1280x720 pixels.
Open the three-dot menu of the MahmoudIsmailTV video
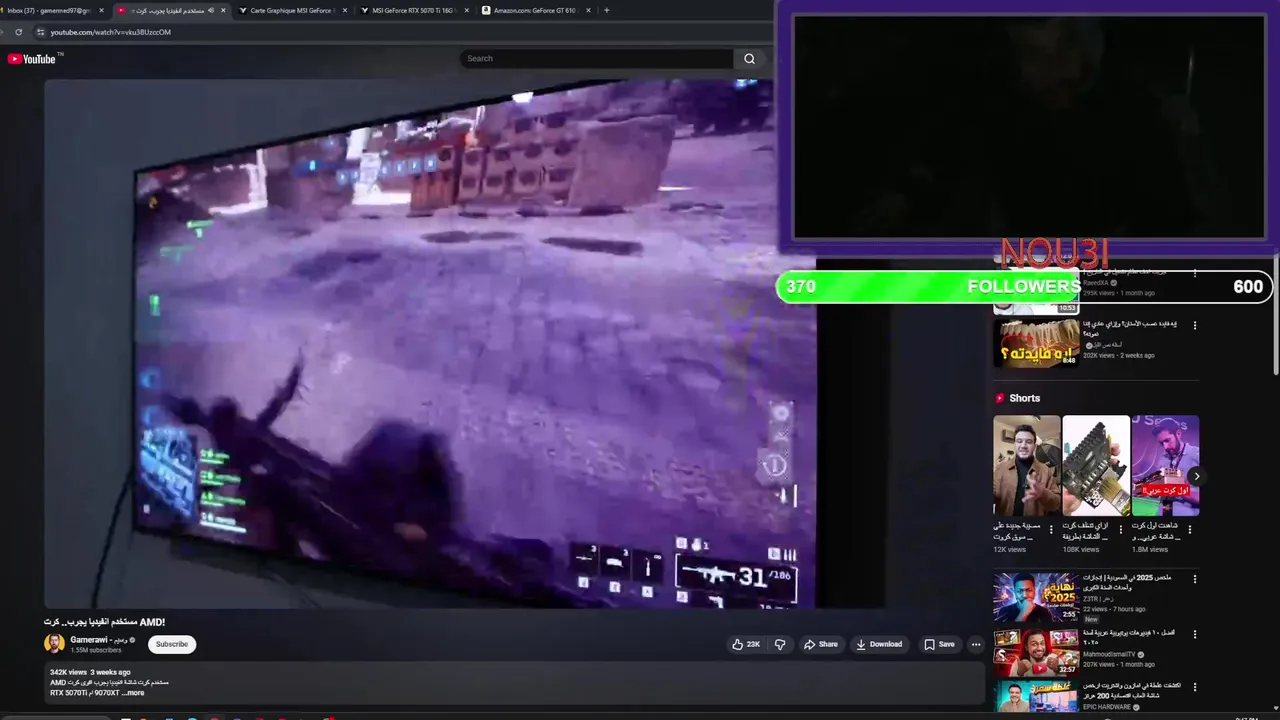(1194, 634)
